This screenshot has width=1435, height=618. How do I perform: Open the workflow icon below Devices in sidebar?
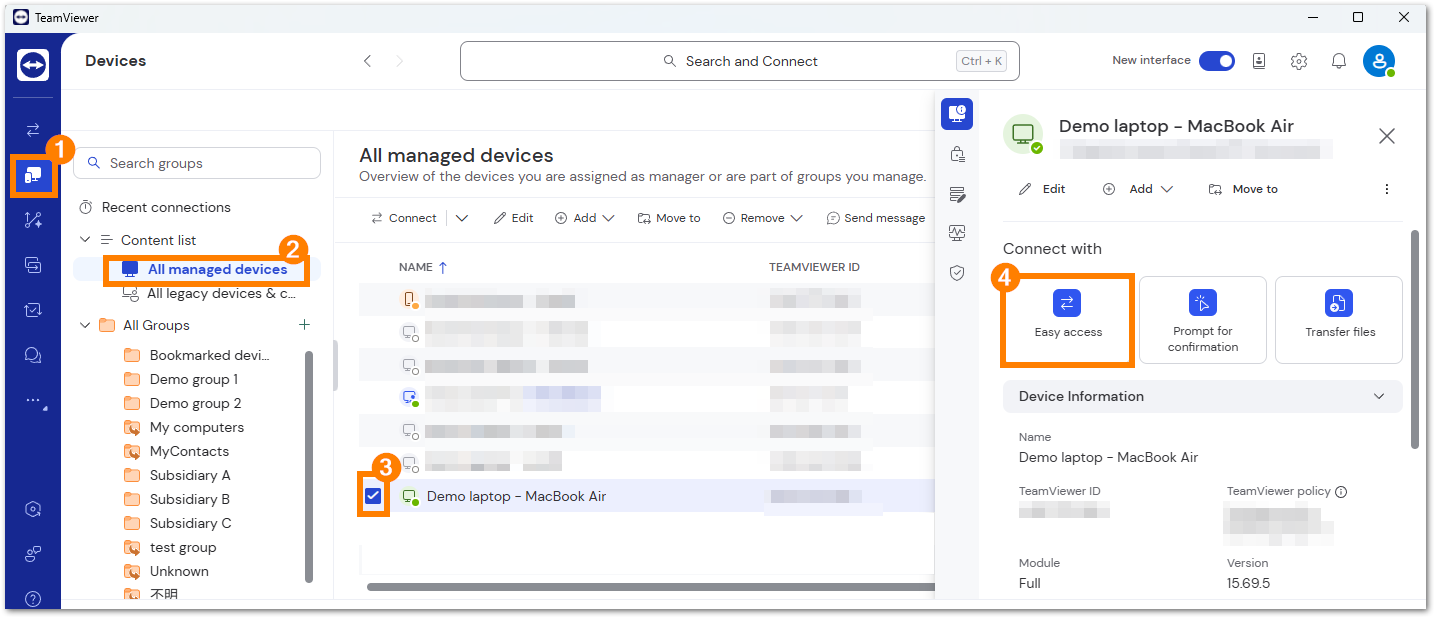(x=33, y=221)
